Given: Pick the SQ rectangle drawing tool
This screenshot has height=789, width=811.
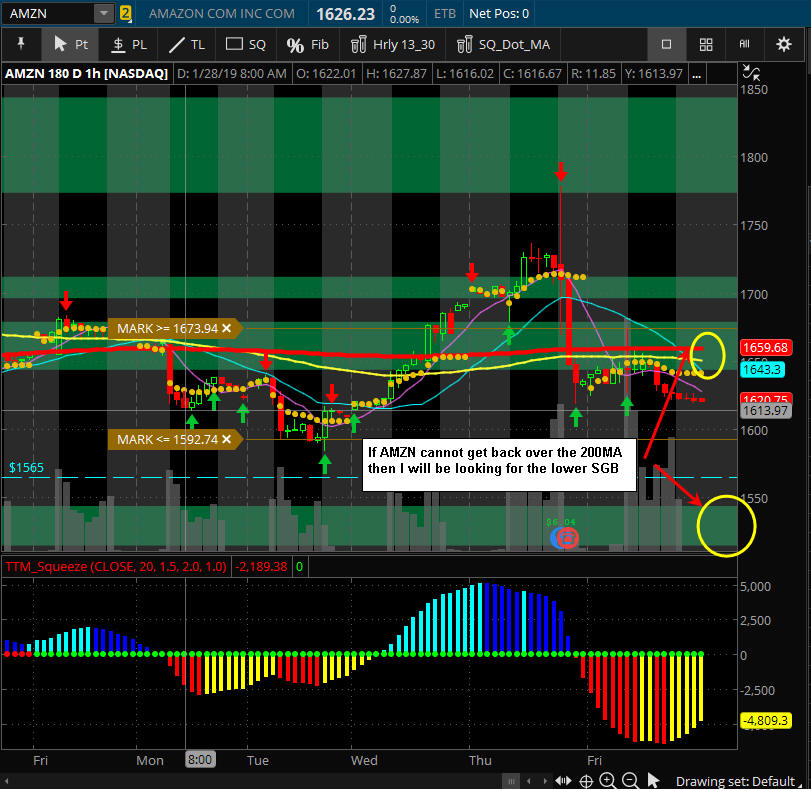Looking at the screenshot, I should point(245,44).
